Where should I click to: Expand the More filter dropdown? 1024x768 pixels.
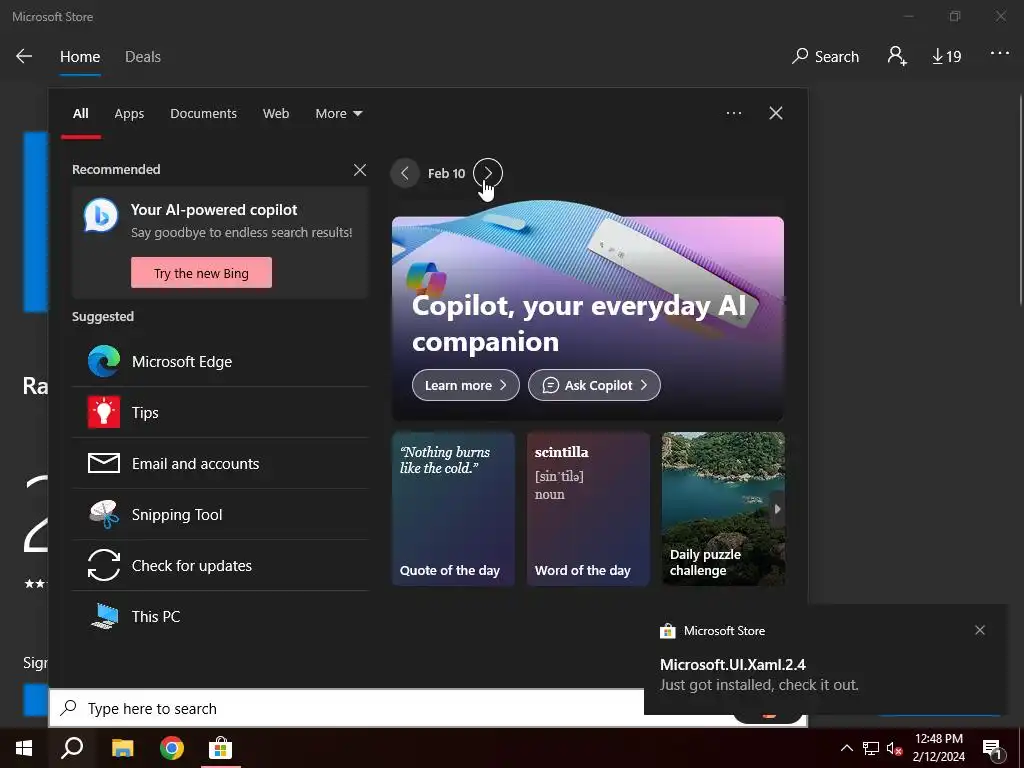(338, 114)
